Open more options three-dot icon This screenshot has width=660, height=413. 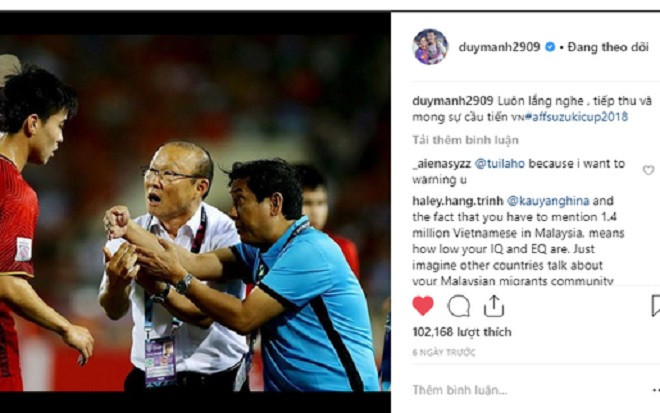pyautogui.click(x=656, y=390)
